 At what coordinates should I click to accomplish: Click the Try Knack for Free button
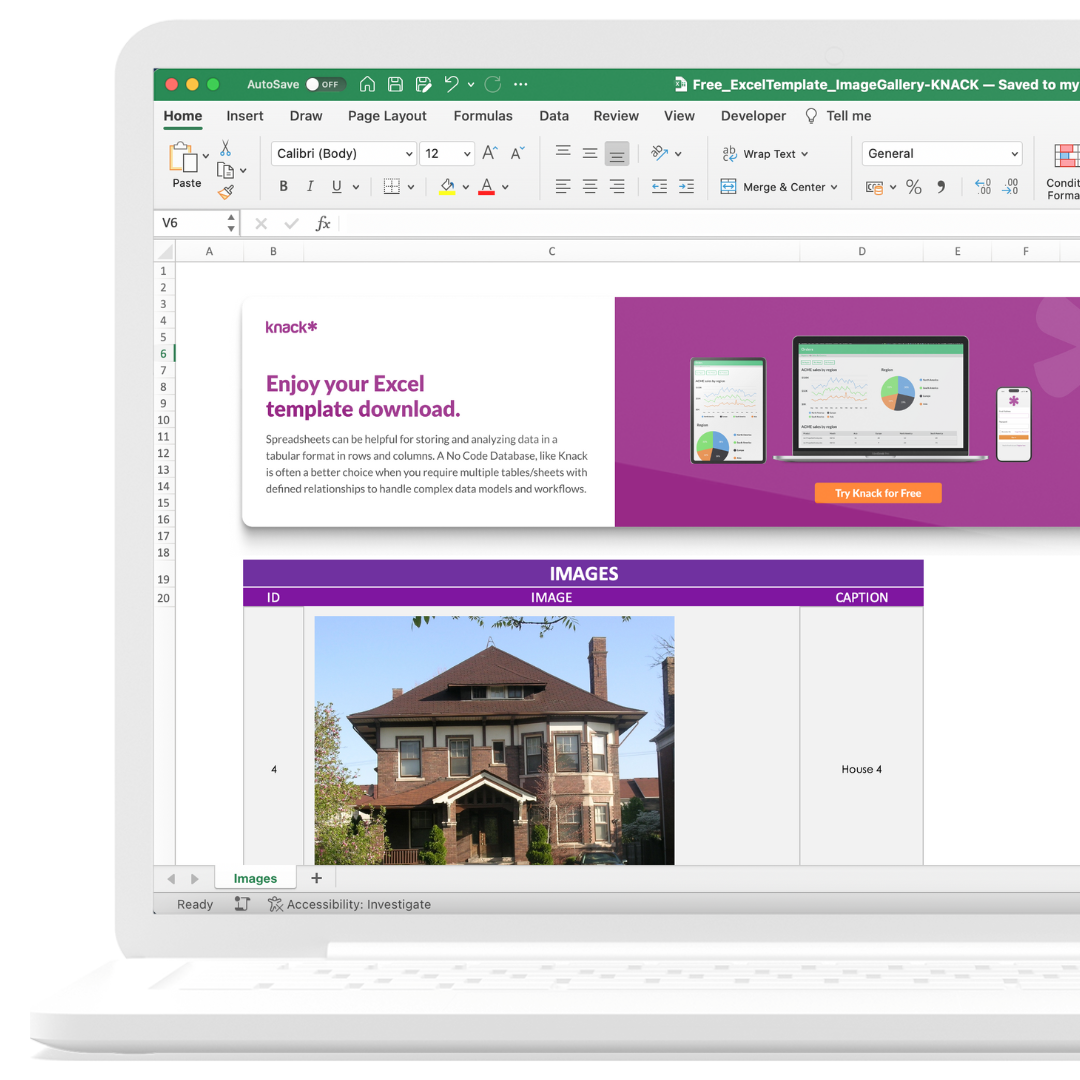pos(877,493)
